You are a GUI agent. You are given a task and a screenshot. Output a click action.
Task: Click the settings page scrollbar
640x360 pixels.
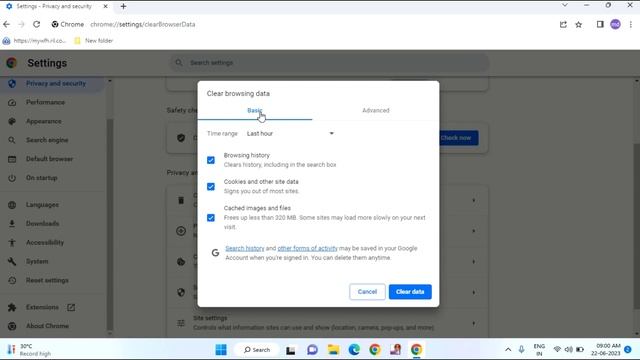tap(636, 227)
